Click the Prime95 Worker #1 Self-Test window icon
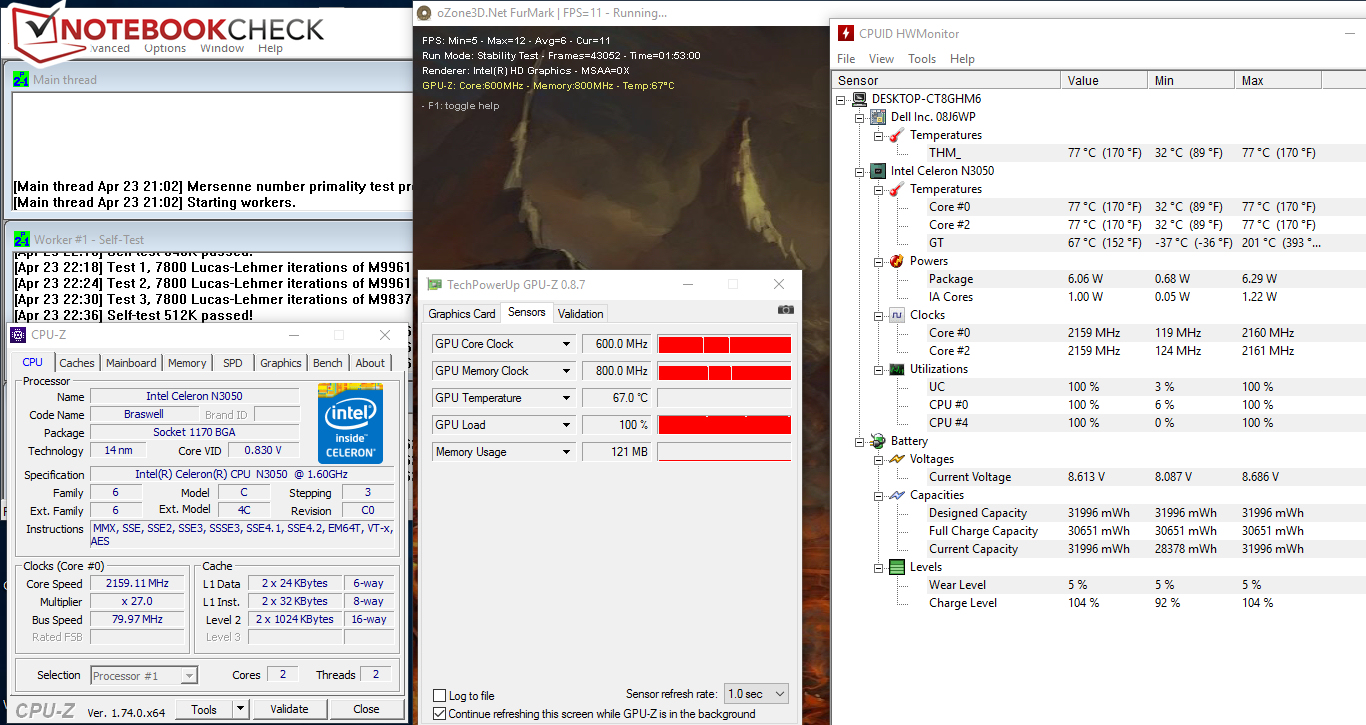 tap(21, 240)
